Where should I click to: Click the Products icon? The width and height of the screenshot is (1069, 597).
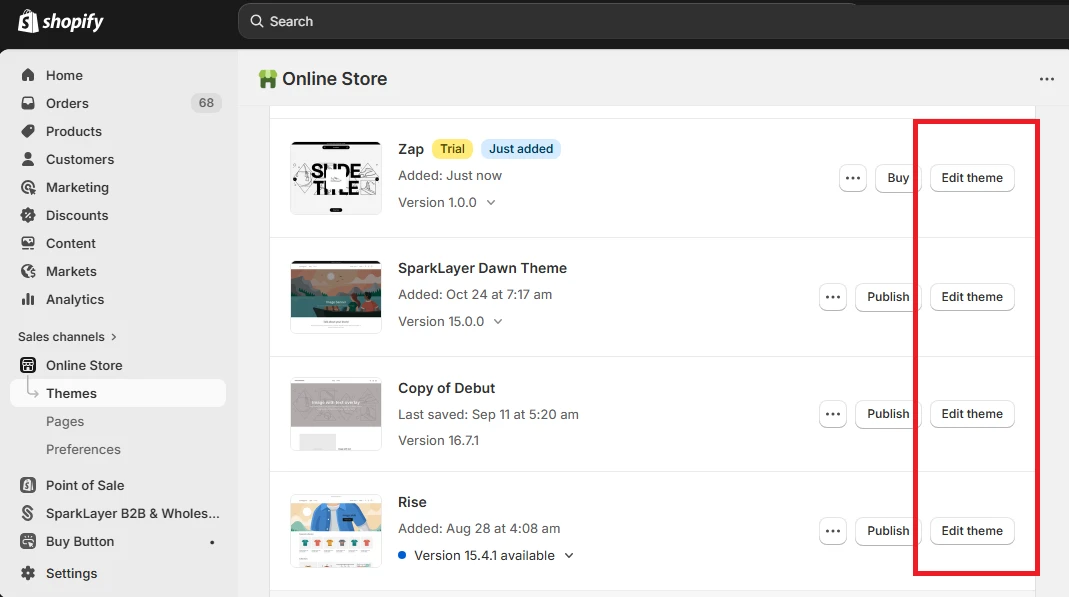tap(29, 131)
